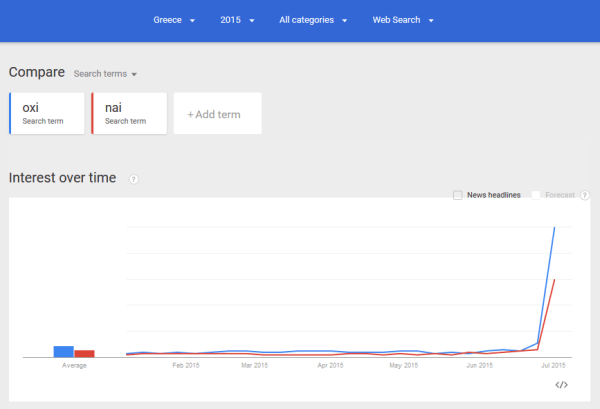Click the embed code icon below chart
Screen dimensions: 600x409
click(561, 384)
